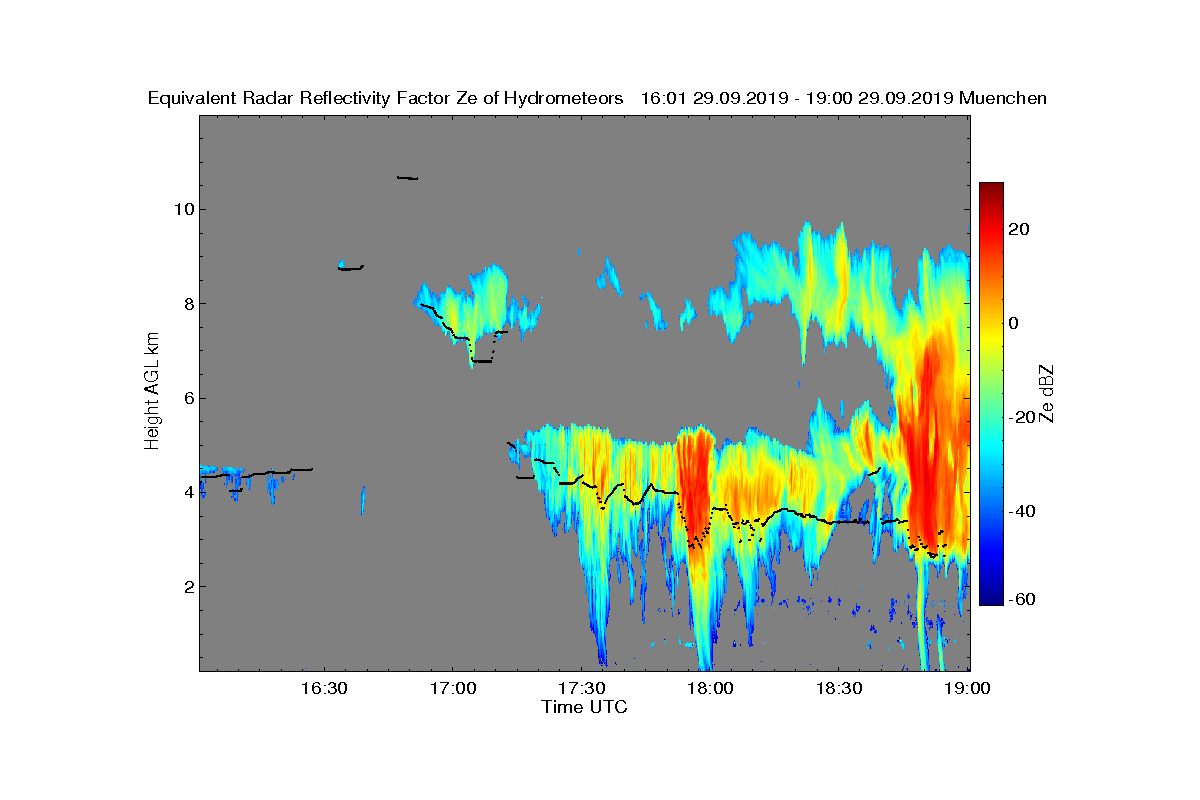Image resolution: width=1200 pixels, height=800 pixels.
Task: Click the height tick label 6
Action: click(x=188, y=398)
